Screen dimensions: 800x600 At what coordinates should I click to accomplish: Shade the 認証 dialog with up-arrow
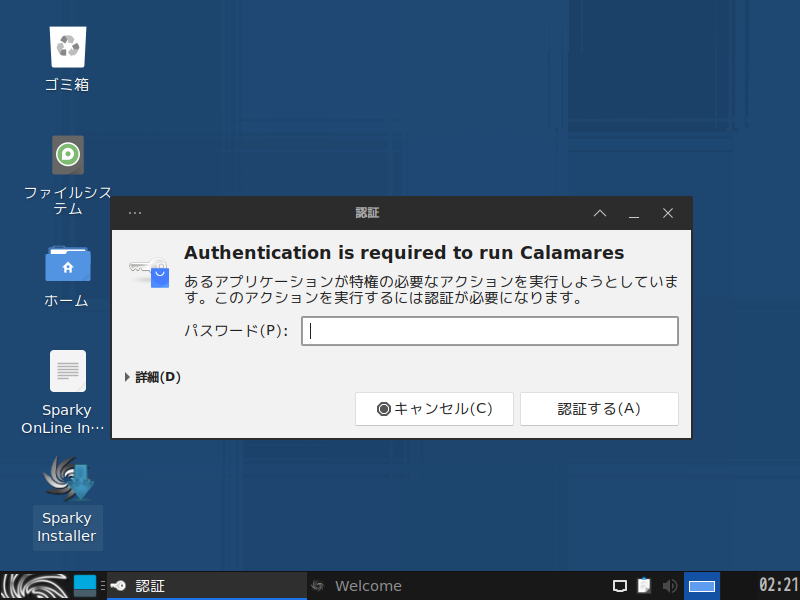coord(600,213)
